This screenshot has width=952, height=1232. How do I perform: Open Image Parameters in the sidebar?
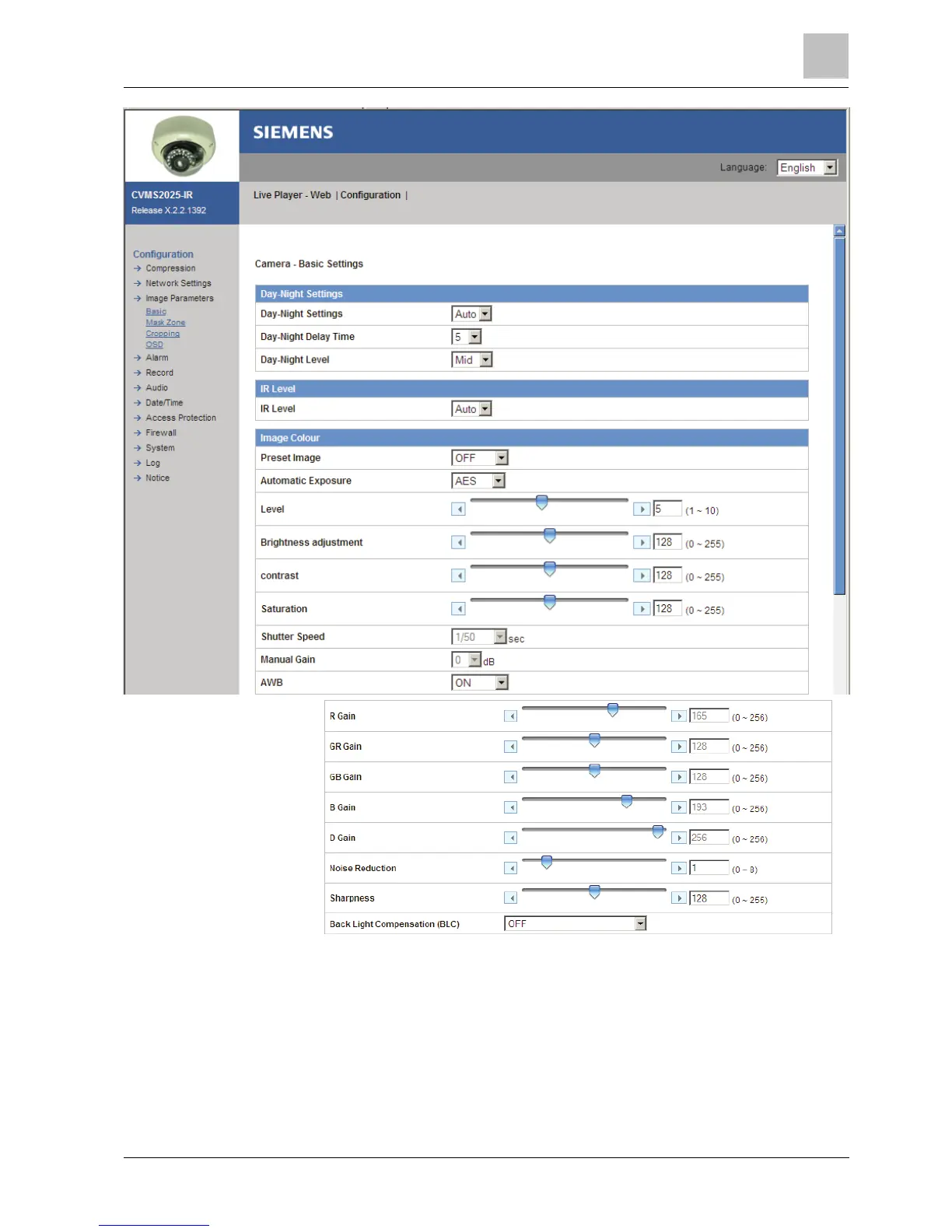(x=180, y=299)
